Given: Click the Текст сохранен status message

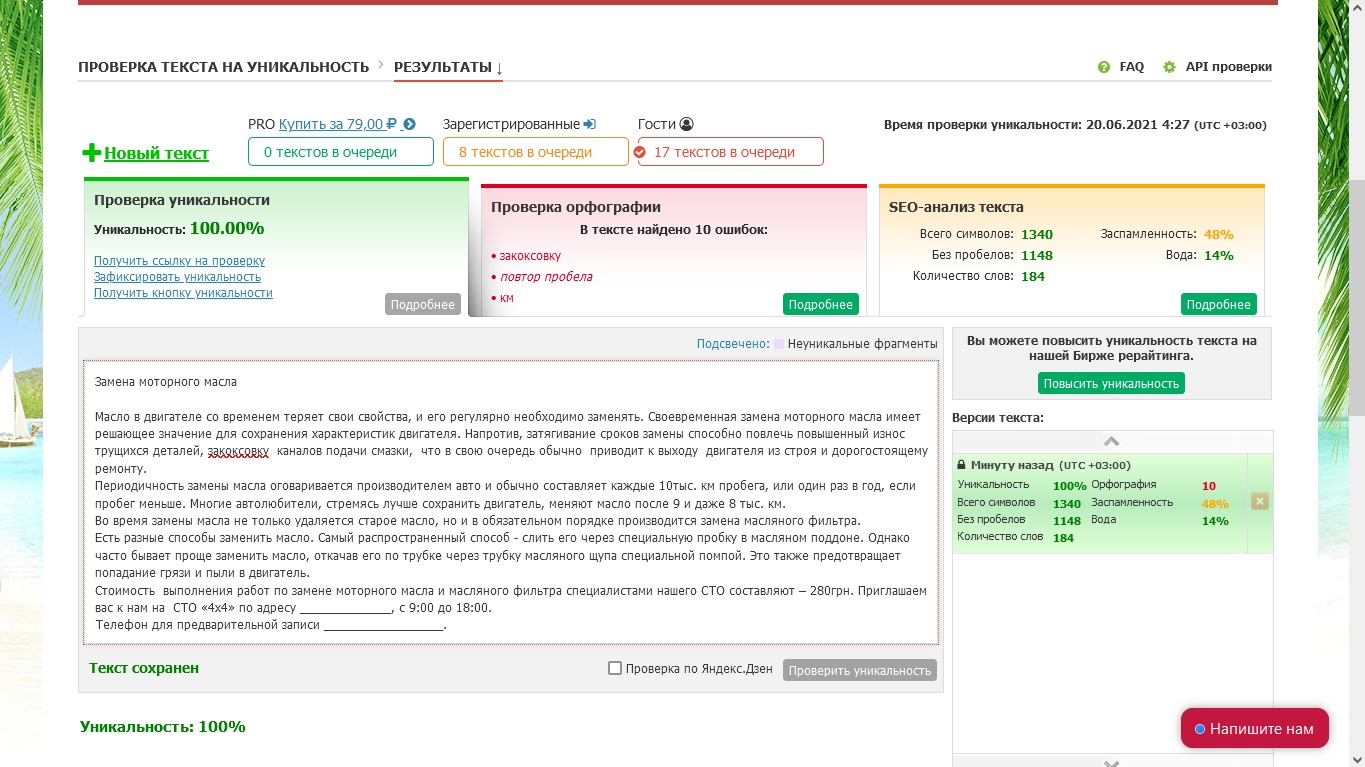Looking at the screenshot, I should (x=144, y=668).
